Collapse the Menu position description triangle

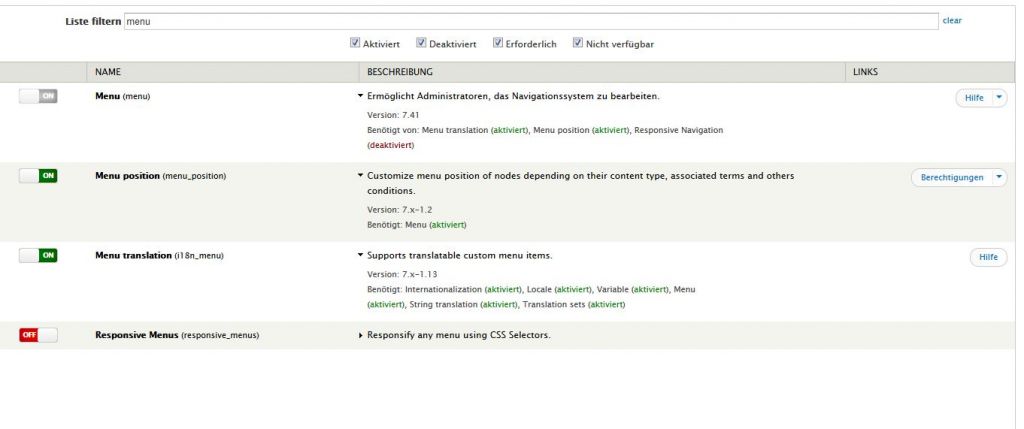[x=360, y=176]
